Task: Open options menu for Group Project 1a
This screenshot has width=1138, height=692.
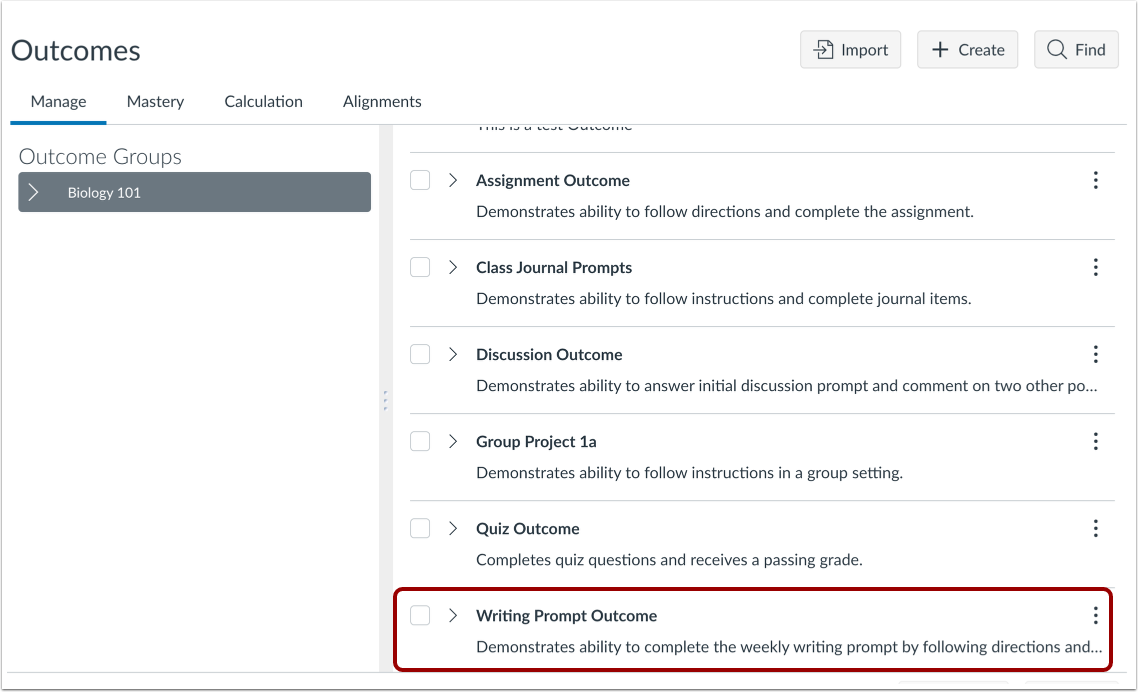Action: [1095, 441]
